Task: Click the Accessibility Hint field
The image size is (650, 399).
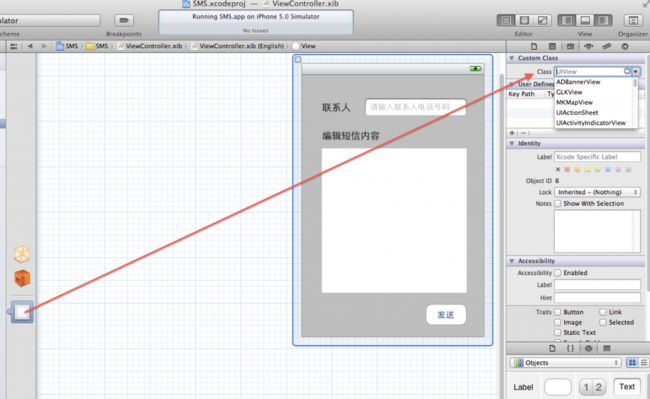Action: click(x=597, y=297)
